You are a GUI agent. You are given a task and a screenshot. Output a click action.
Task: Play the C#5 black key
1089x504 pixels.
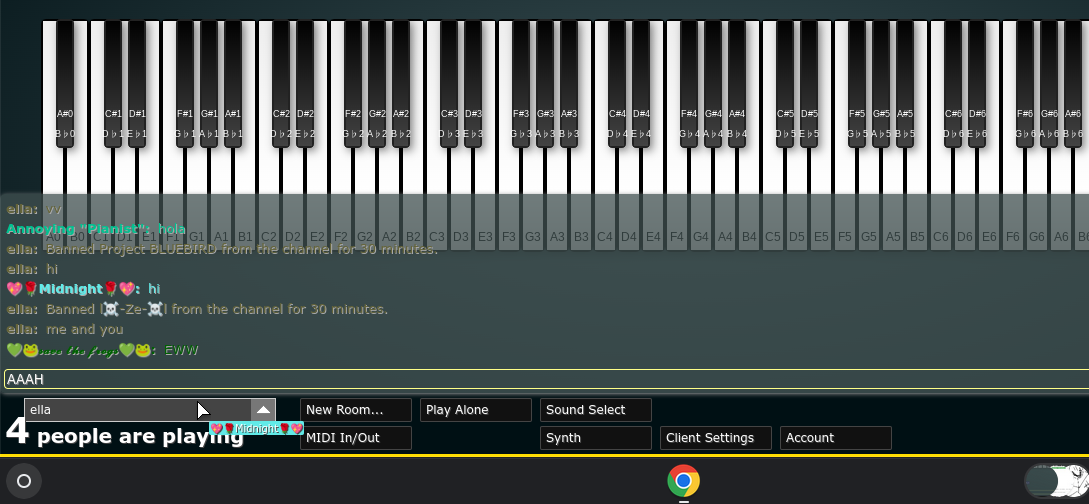tap(785, 83)
